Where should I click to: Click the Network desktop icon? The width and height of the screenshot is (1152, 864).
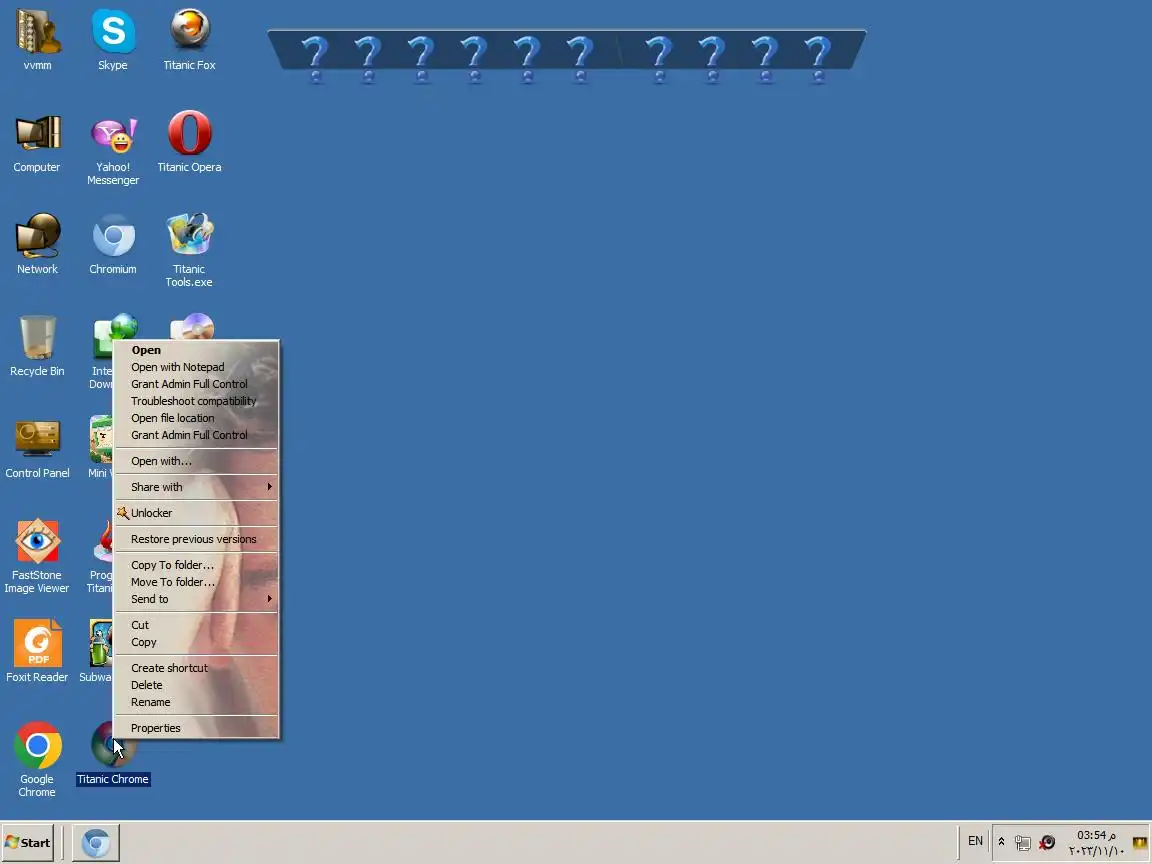coord(37,245)
